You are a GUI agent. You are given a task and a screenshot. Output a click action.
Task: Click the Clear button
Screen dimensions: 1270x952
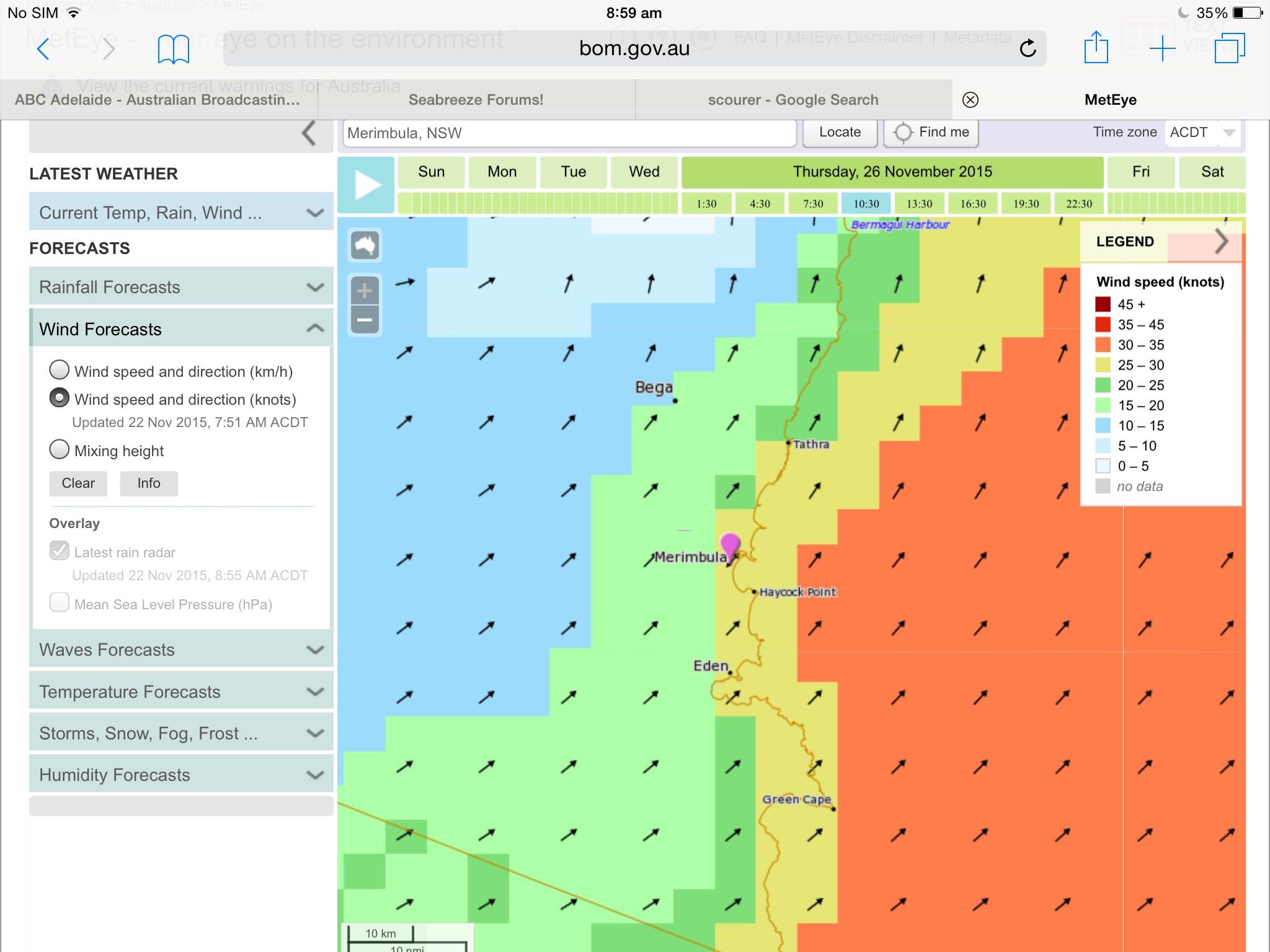click(x=78, y=483)
